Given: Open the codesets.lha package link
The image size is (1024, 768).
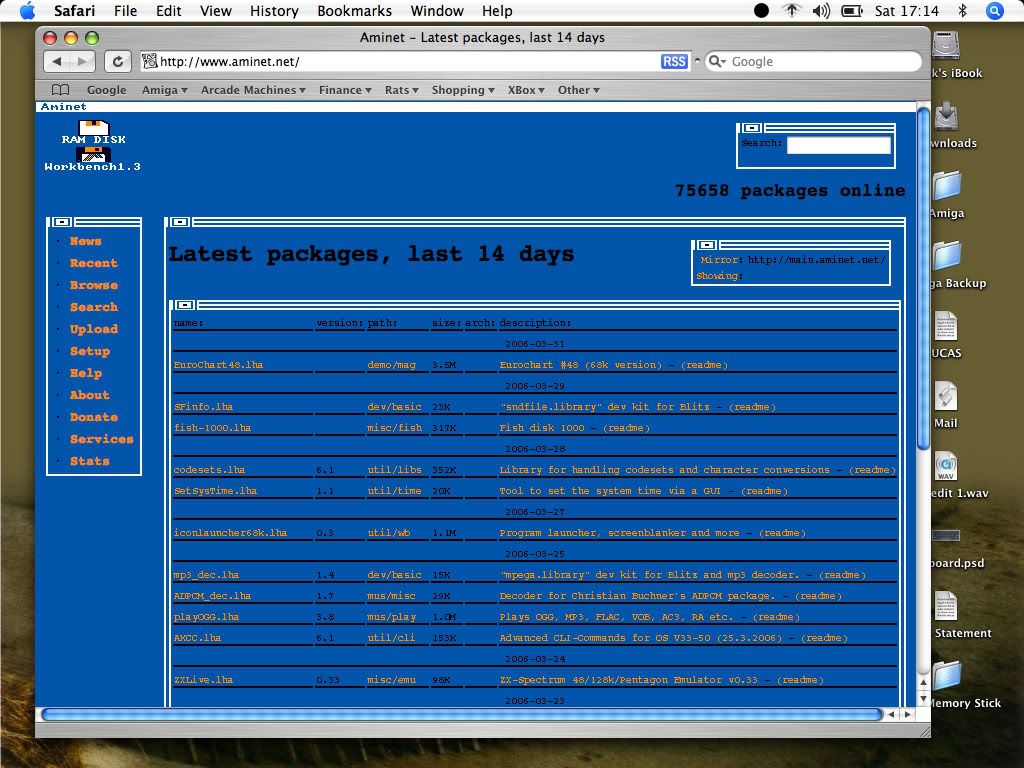Looking at the screenshot, I should pos(209,470).
